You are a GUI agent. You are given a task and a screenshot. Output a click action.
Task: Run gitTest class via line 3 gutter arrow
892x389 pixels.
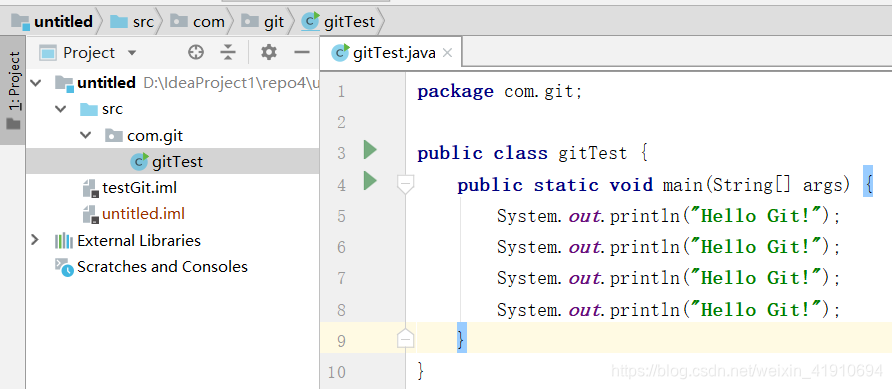point(370,150)
